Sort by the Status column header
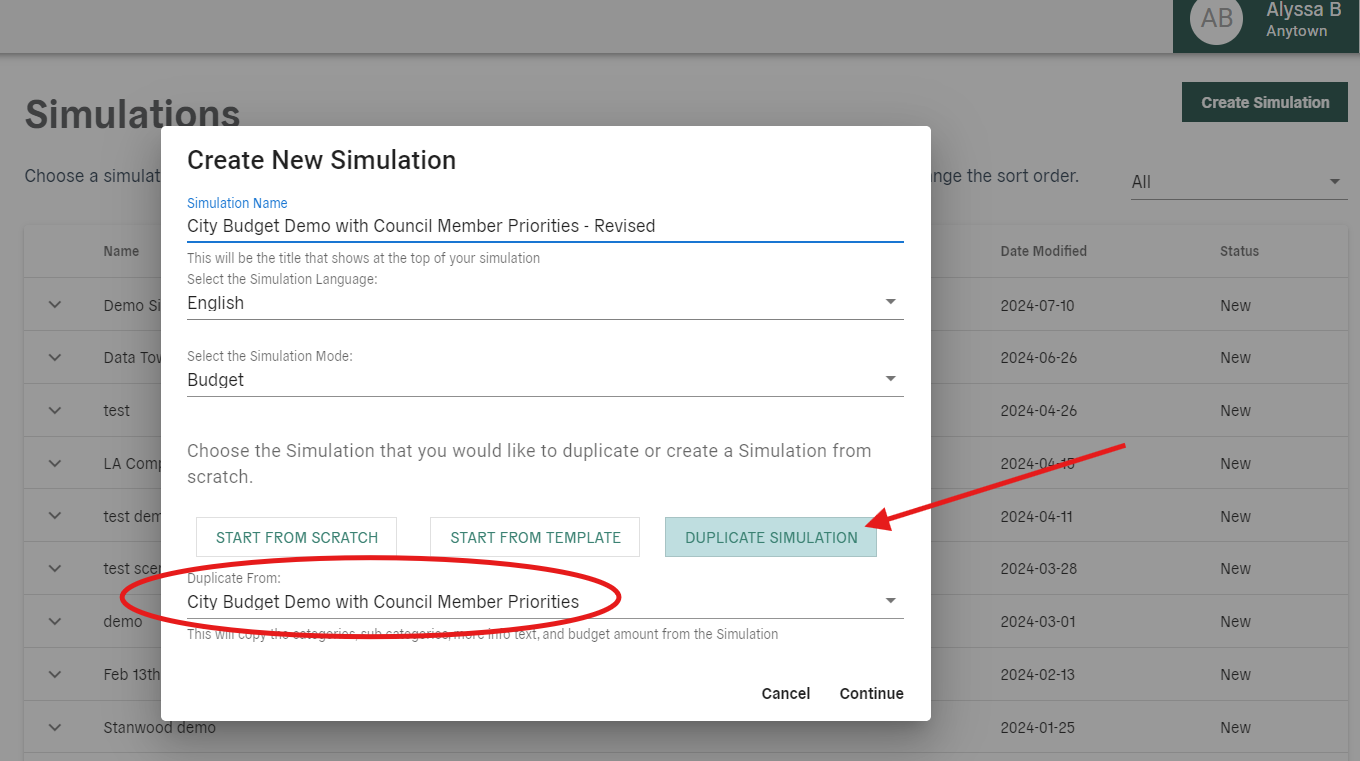This screenshot has height=761, width=1360. pyautogui.click(x=1239, y=251)
